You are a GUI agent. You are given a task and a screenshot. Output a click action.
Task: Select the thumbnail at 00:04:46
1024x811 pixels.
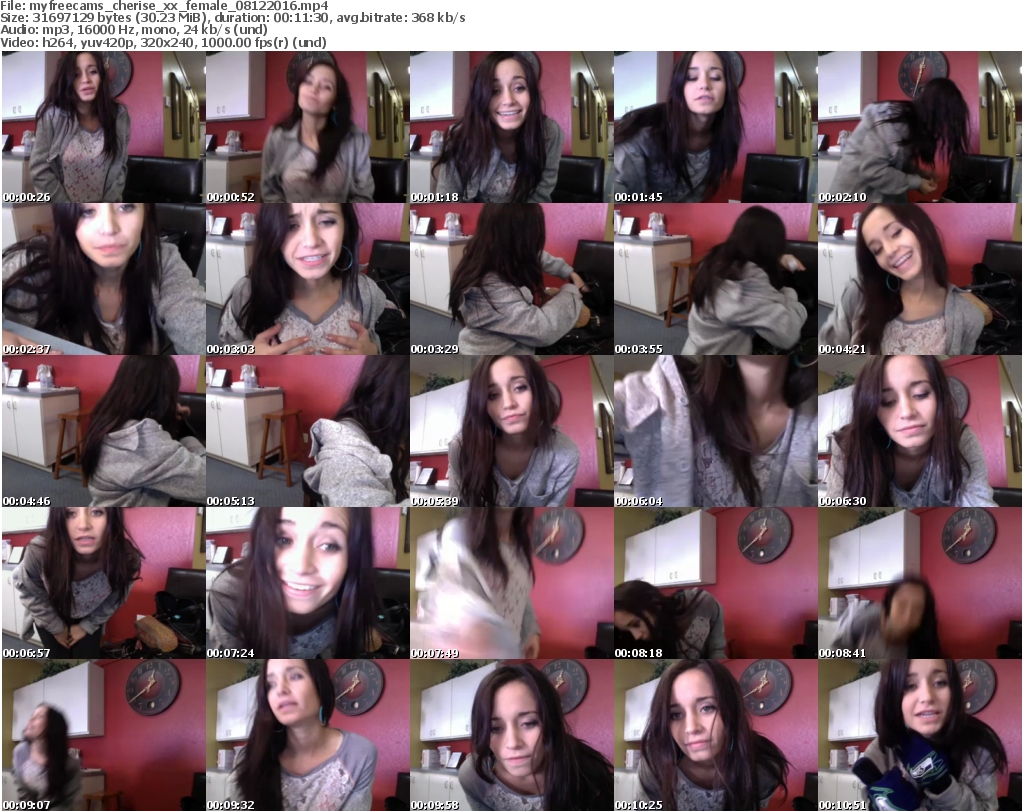(104, 432)
